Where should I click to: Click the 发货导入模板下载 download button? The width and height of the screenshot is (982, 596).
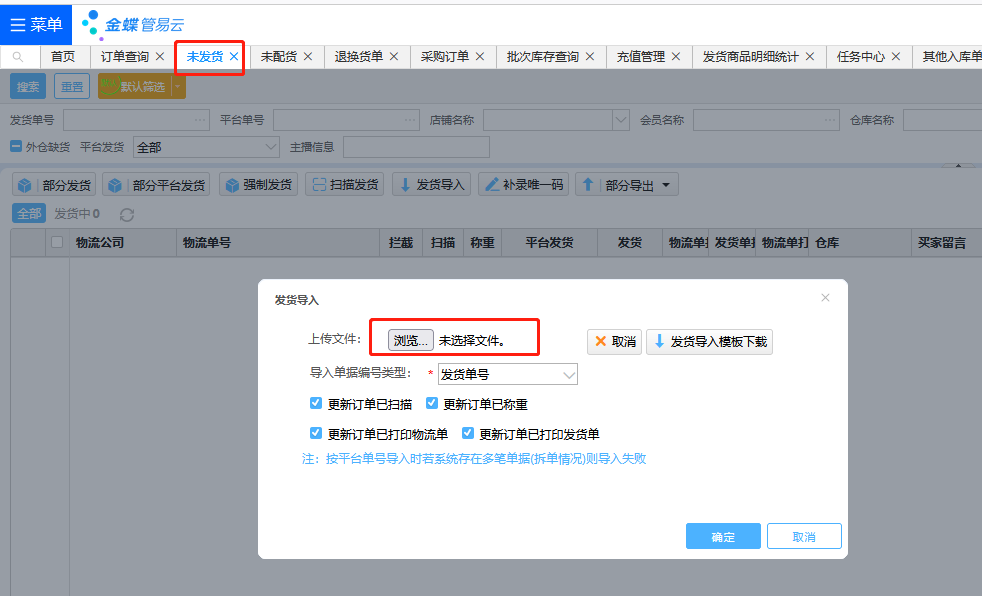coord(709,342)
